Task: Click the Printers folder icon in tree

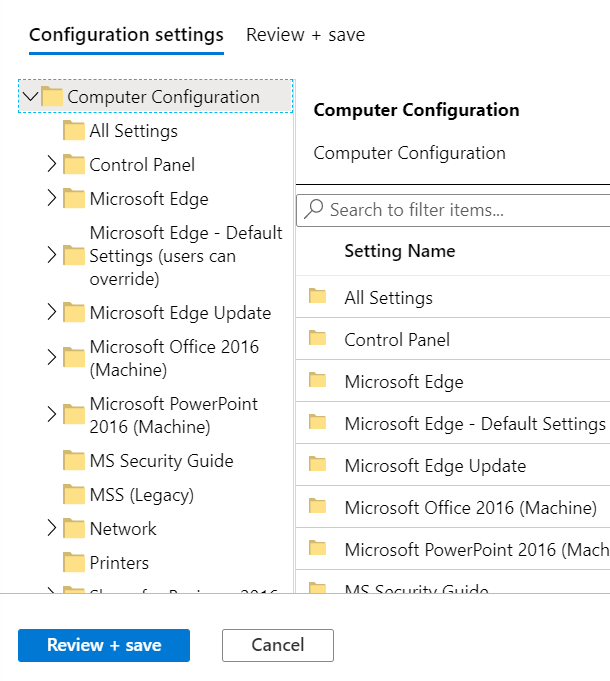Action: [74, 563]
